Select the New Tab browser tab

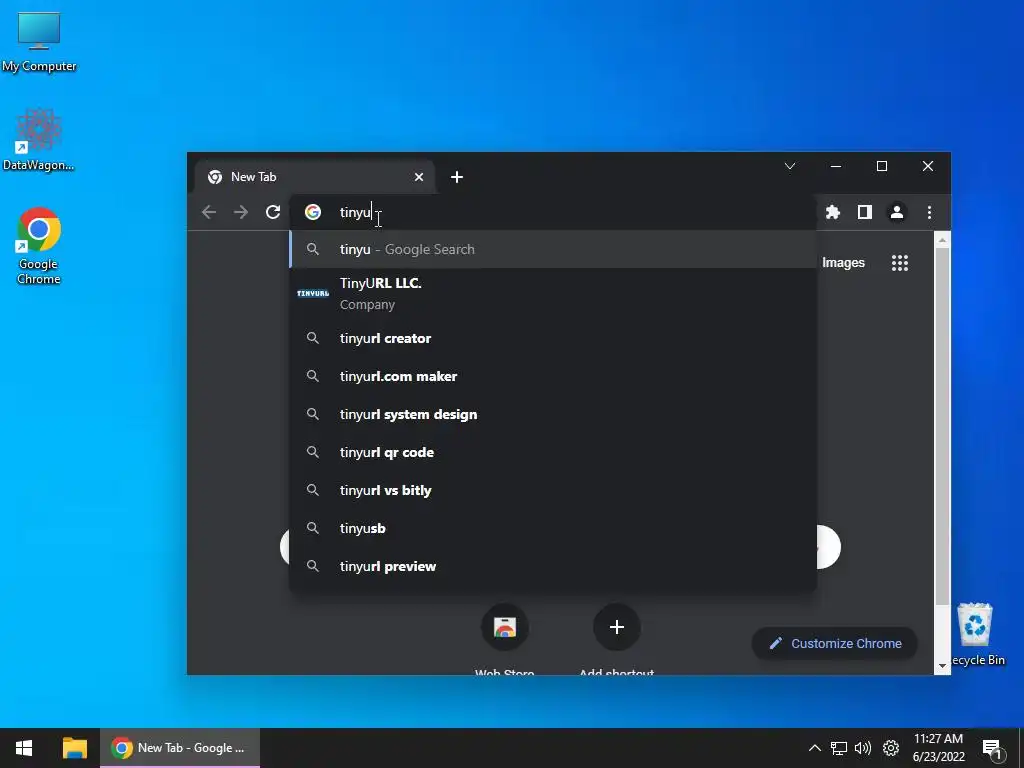tap(315, 177)
